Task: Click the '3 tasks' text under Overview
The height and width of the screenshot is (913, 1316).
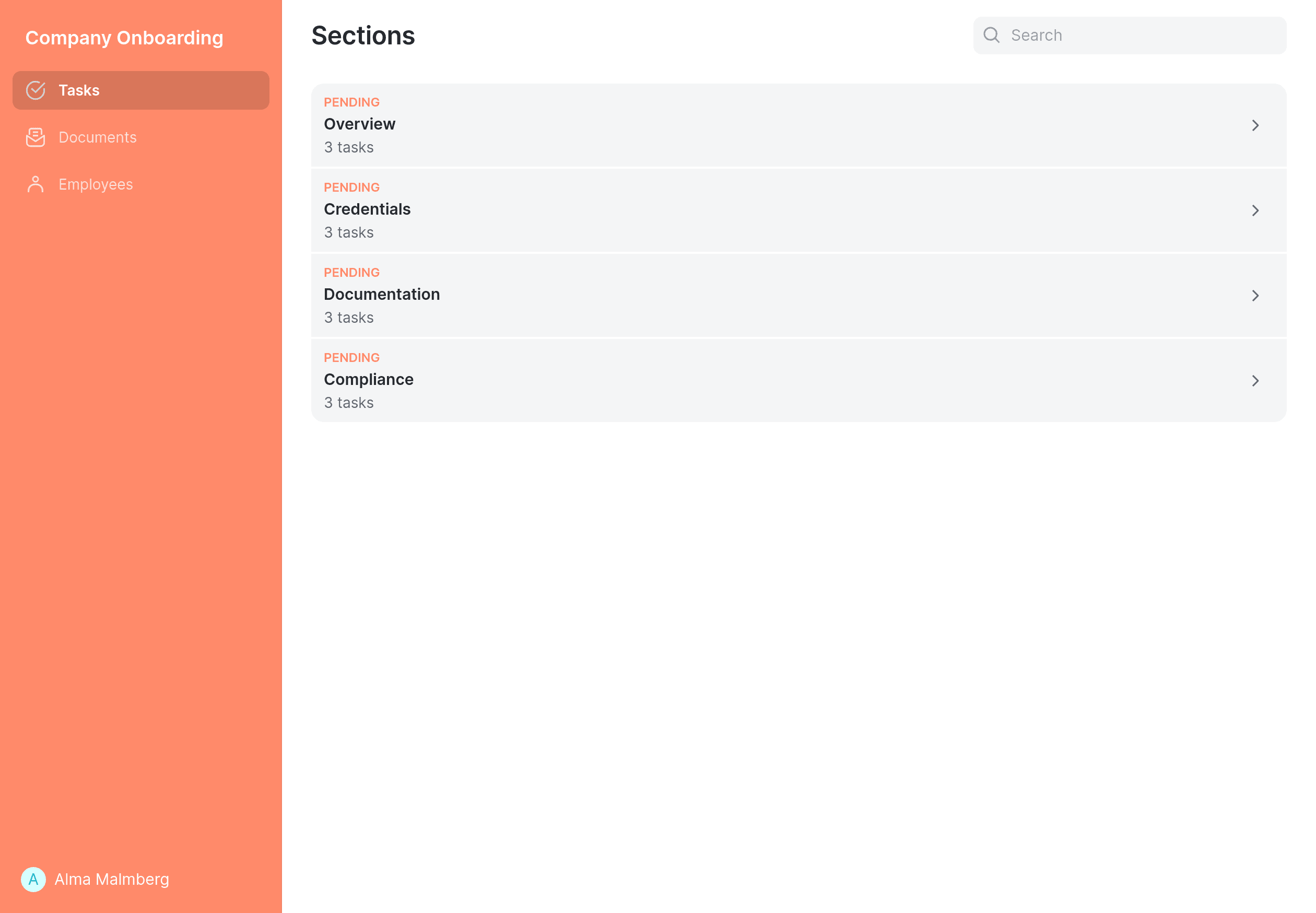Action: 348,148
